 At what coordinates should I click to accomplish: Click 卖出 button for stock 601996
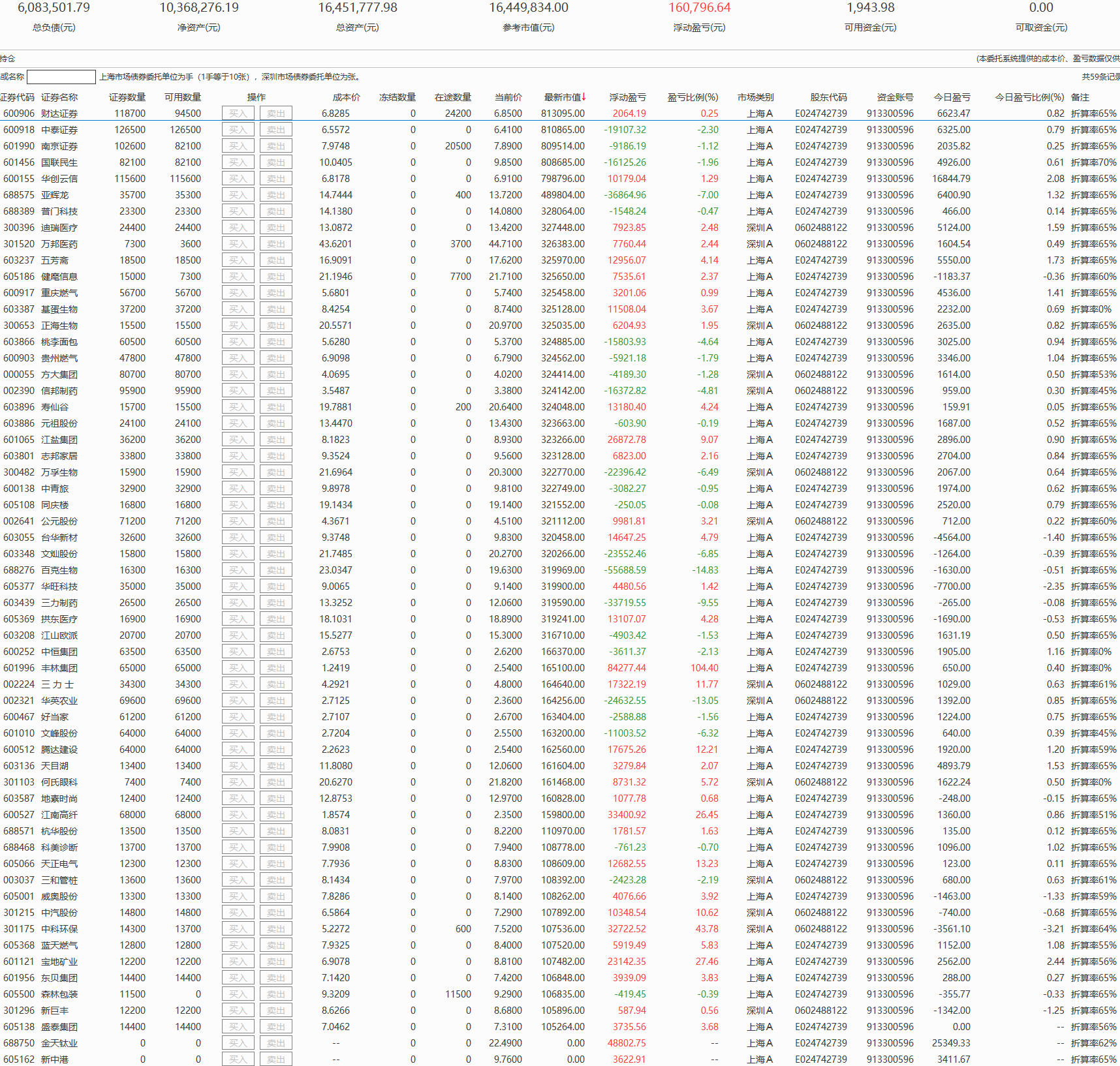276,668
